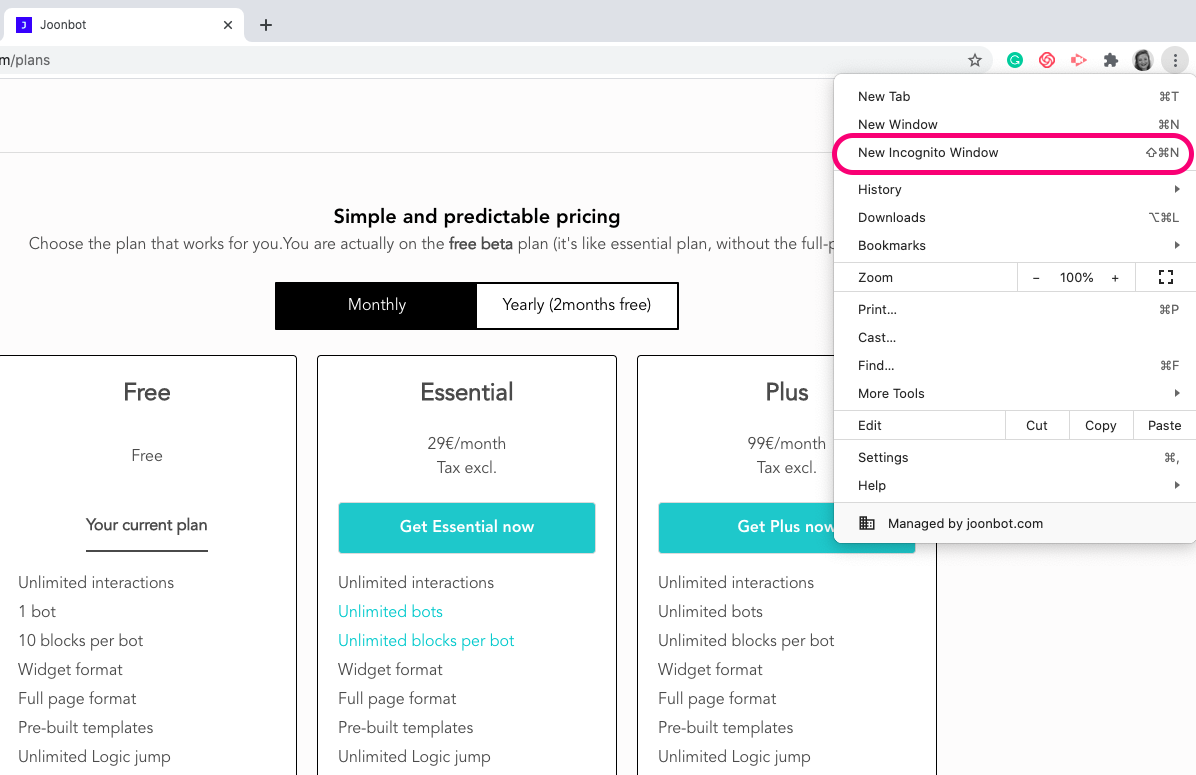The width and height of the screenshot is (1196, 775).
Task: Click Paste in the Edit row
Action: [1164, 426]
